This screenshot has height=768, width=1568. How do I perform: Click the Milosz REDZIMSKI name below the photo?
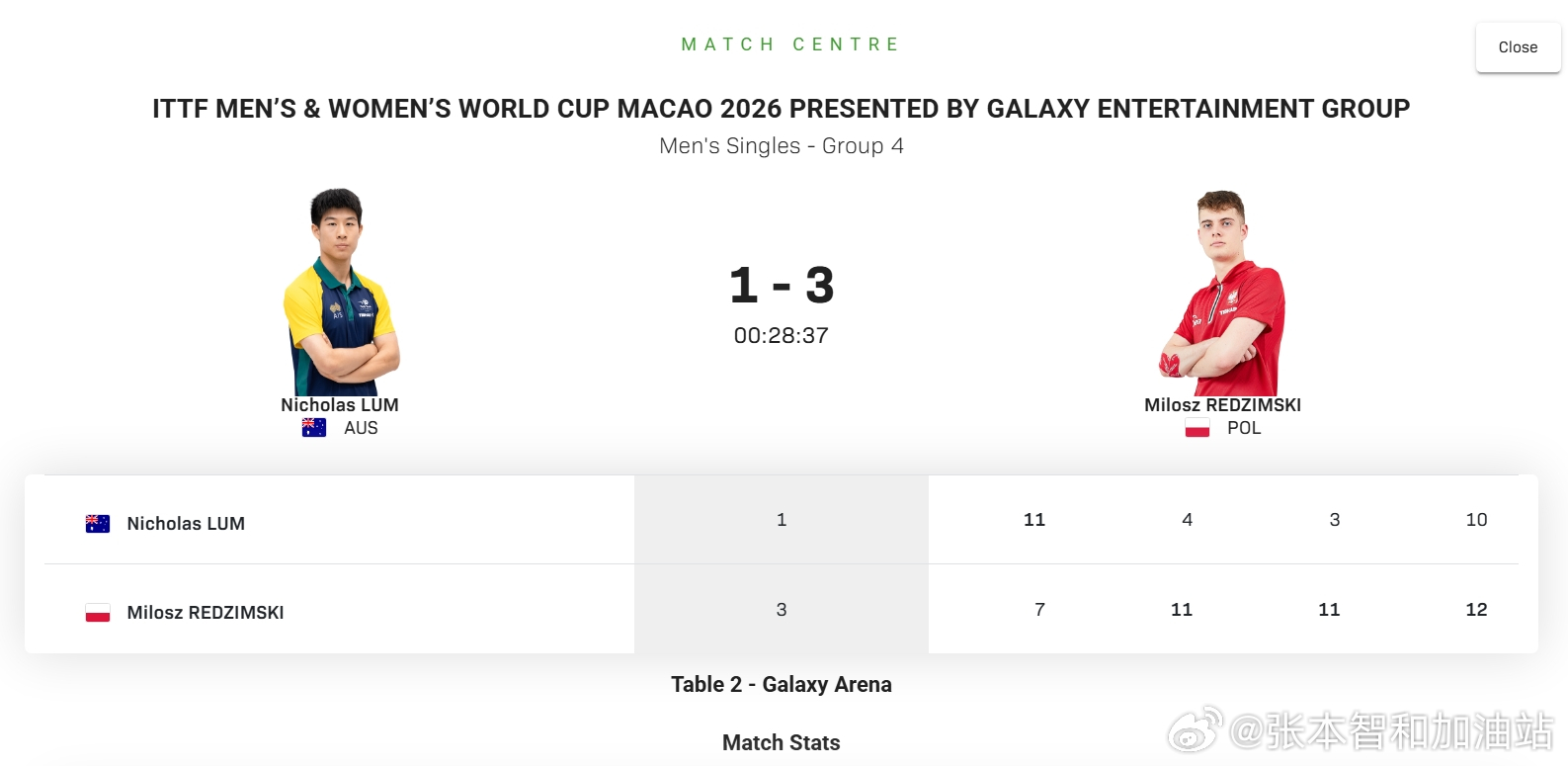click(1222, 405)
